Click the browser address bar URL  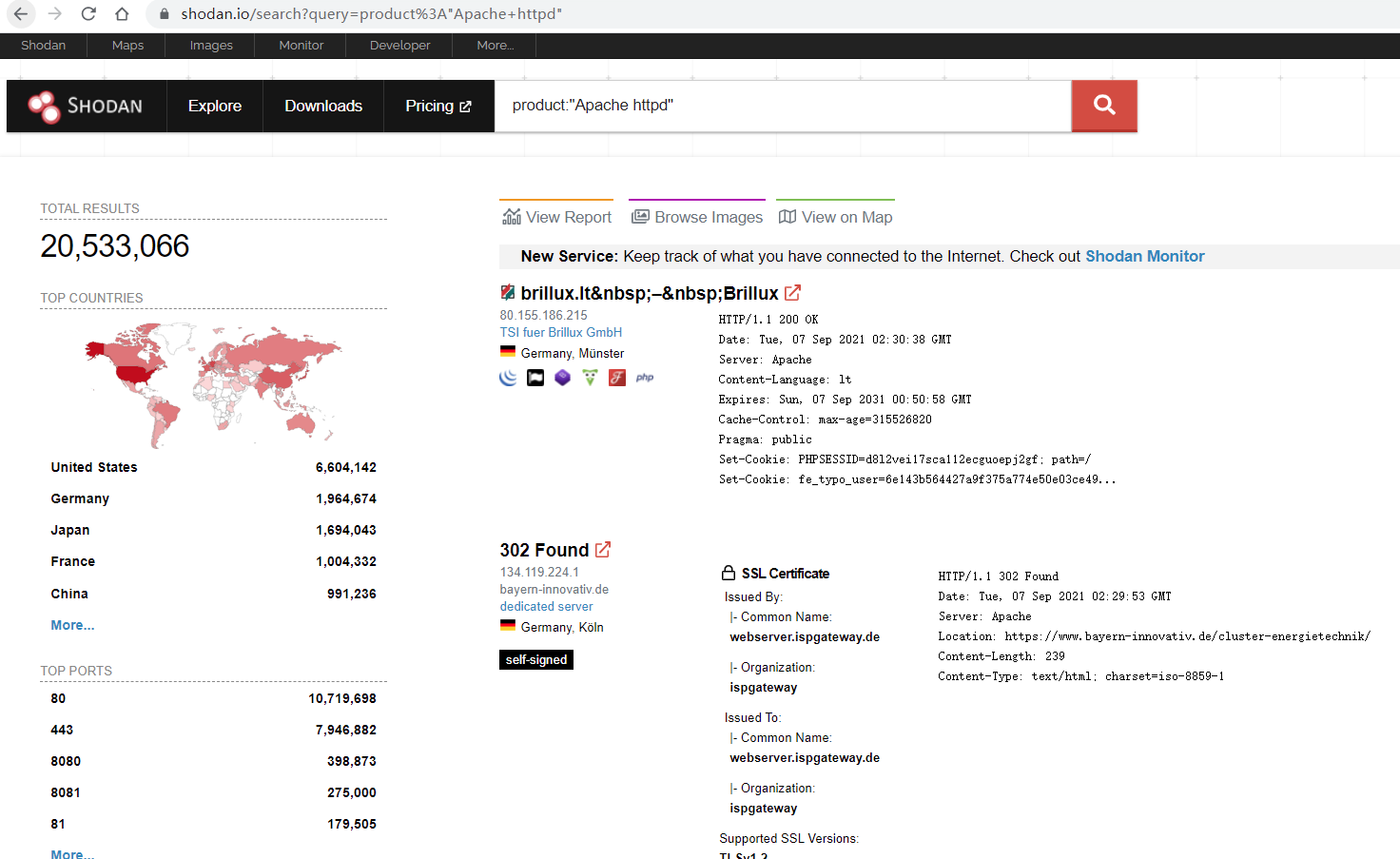(372, 14)
